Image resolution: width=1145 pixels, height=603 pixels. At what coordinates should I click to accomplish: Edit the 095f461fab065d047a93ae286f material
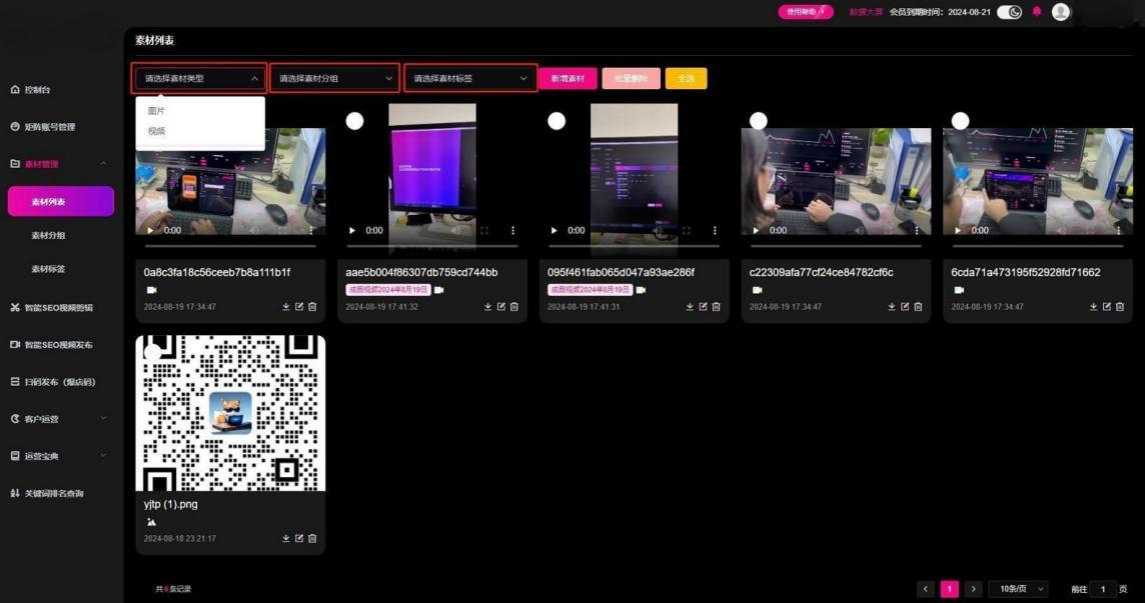click(703, 307)
